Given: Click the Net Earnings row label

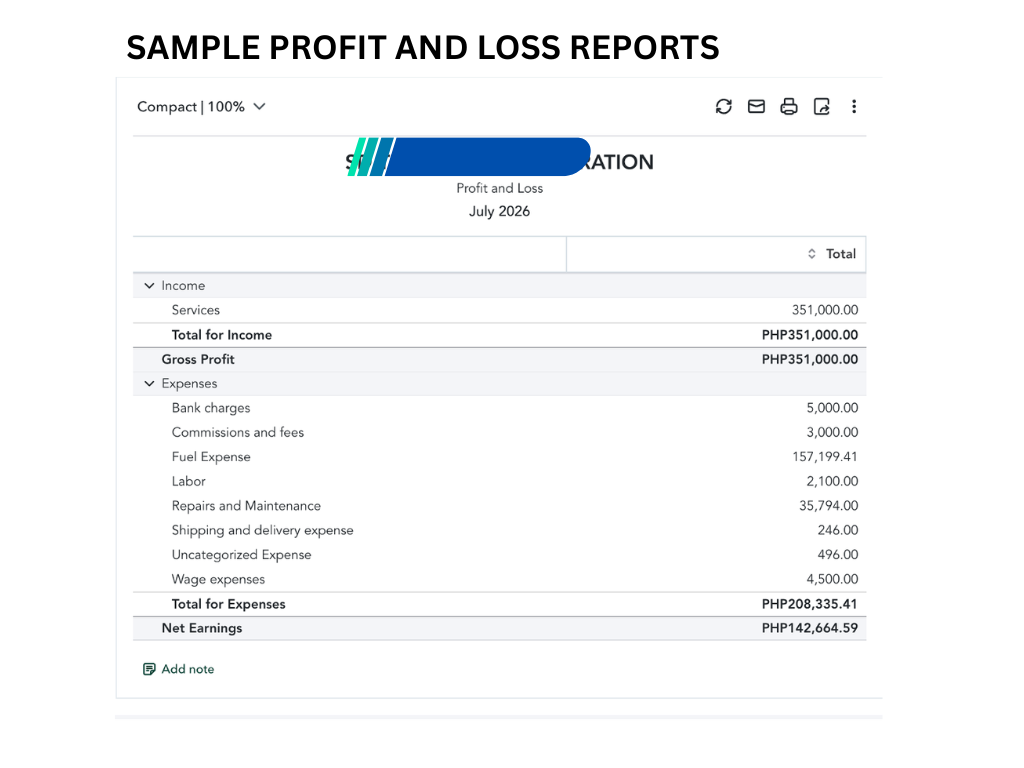Looking at the screenshot, I should point(202,628).
